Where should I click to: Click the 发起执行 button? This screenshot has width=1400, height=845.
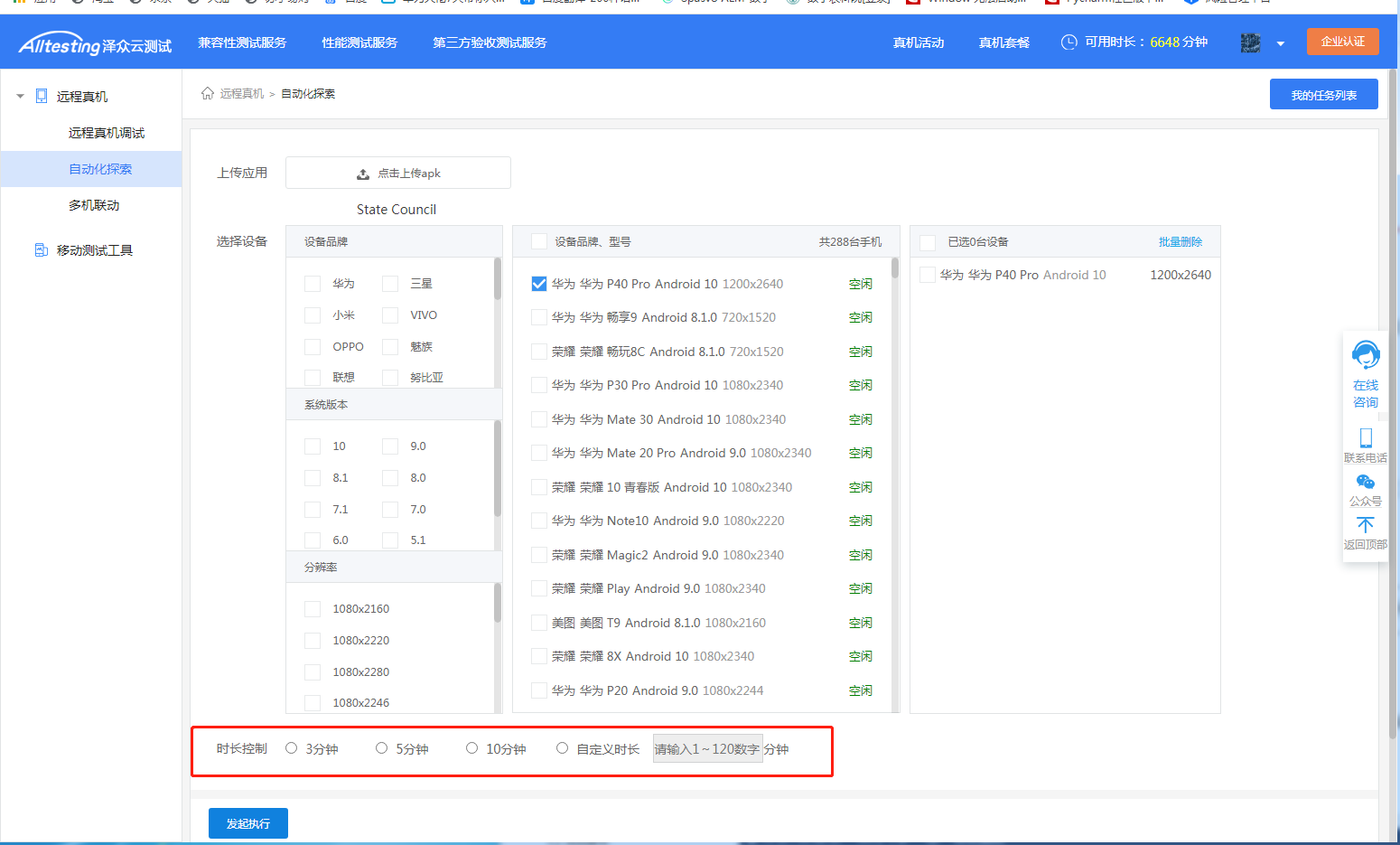pyautogui.click(x=248, y=823)
